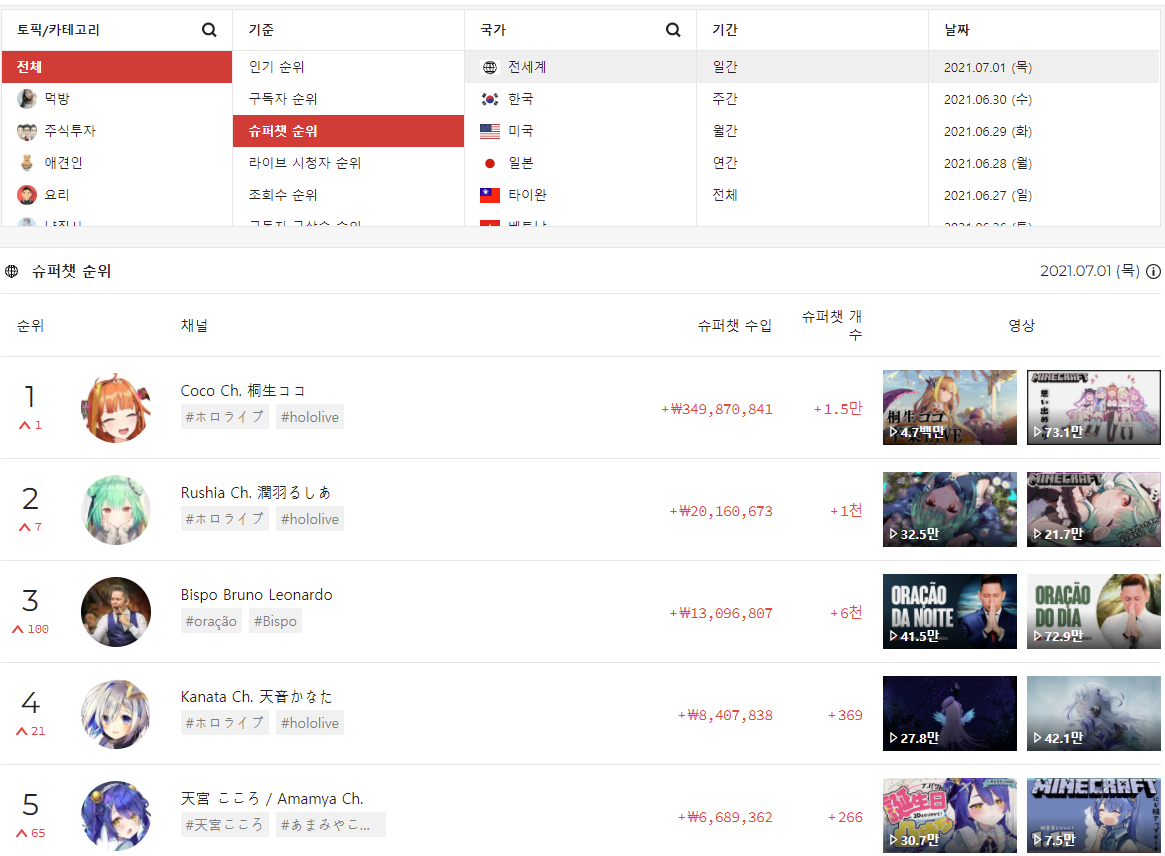Click #hololive tag under Kanata Ch.
The image size is (1165, 856).
pyautogui.click(x=310, y=723)
